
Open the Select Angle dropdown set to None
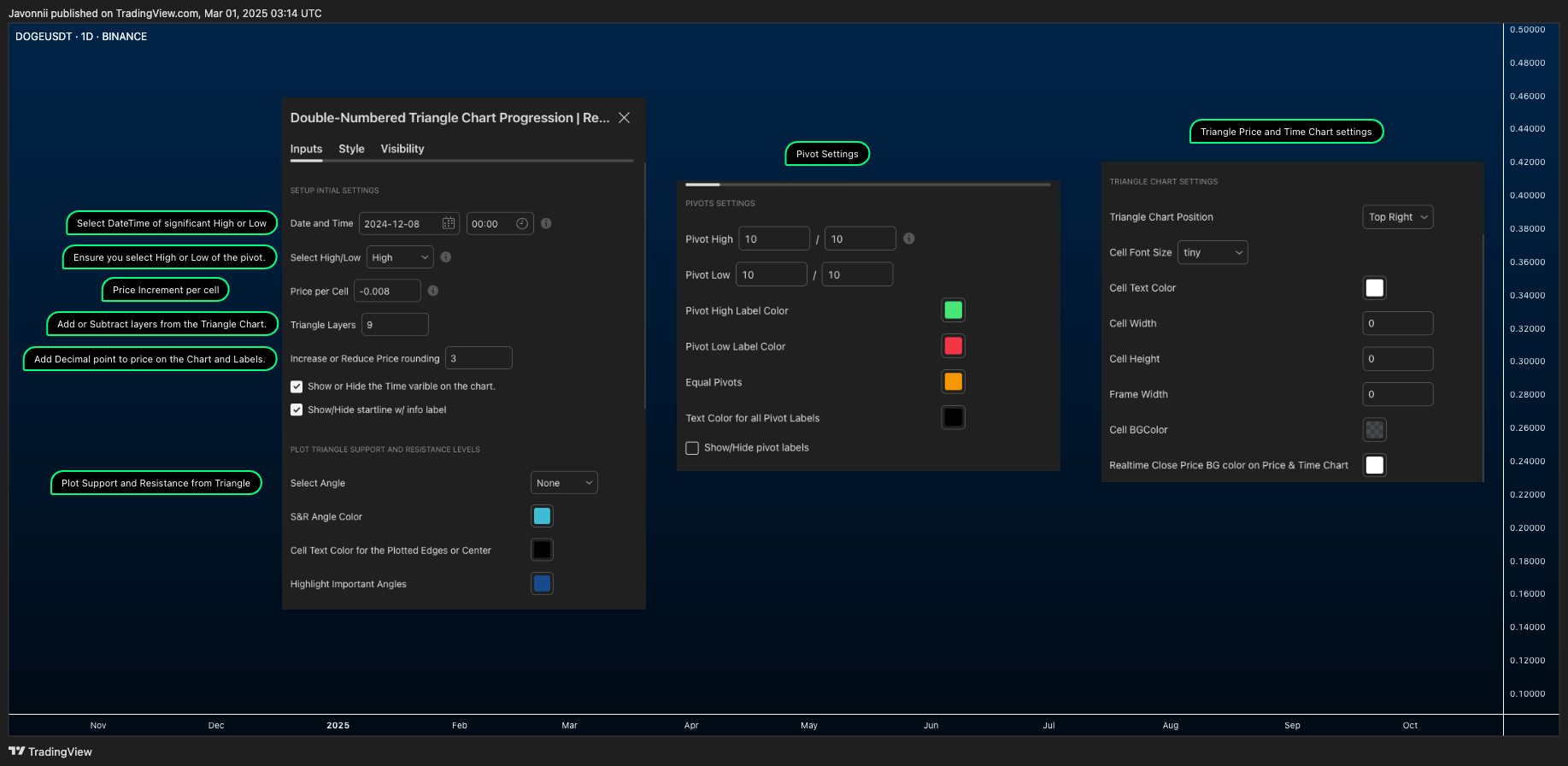click(564, 483)
